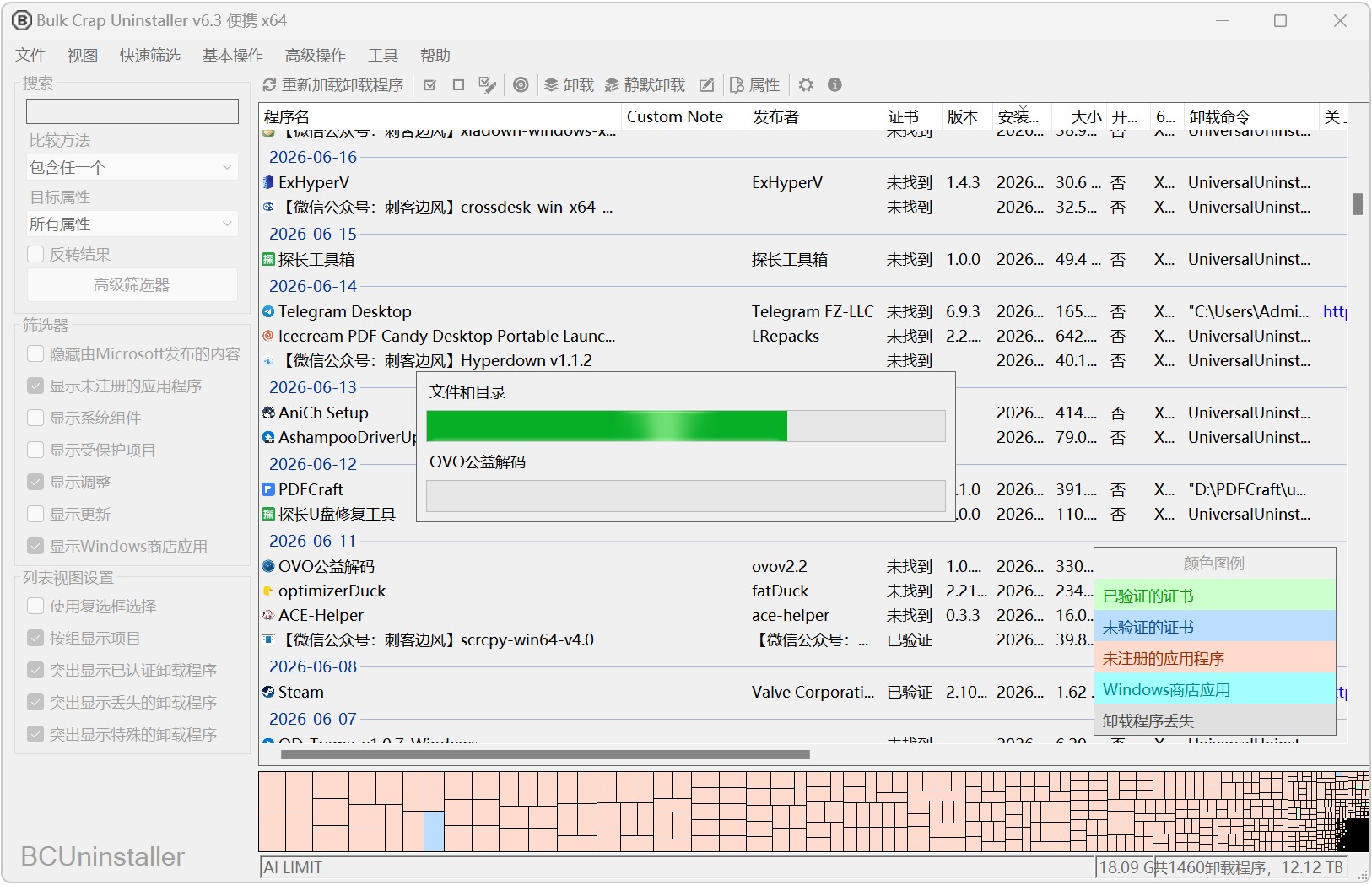Click the Bulk Crap Uninstaller title bar logo
This screenshot has width=1372, height=885.
(22, 20)
